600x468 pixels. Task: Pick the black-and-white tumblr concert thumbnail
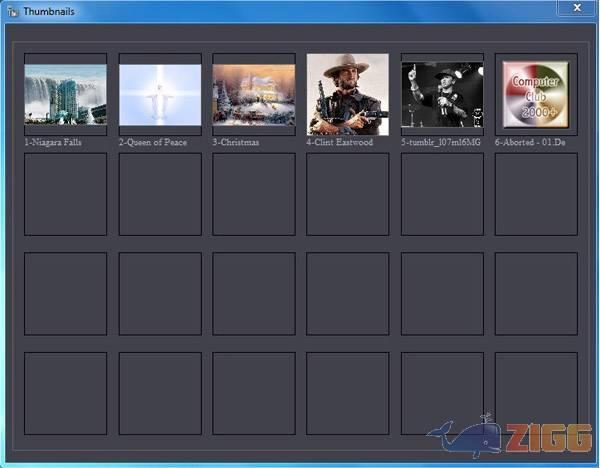tap(442, 95)
